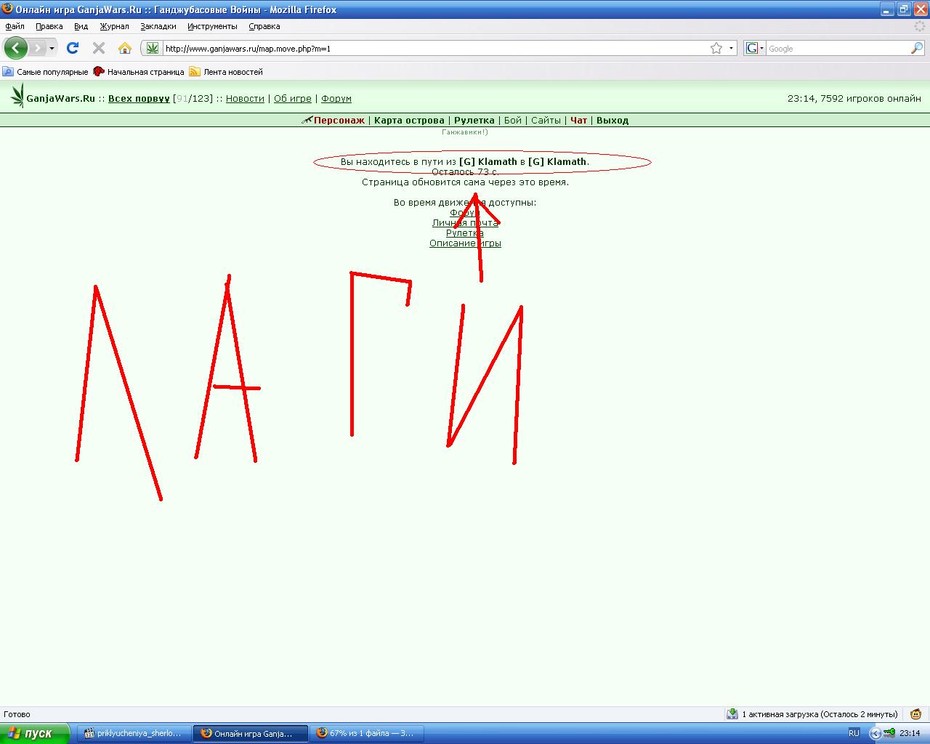Image resolution: width=930 pixels, height=744 pixels.
Task: Switch to the 67% download taskbar window
Action: pyautogui.click(x=367, y=733)
